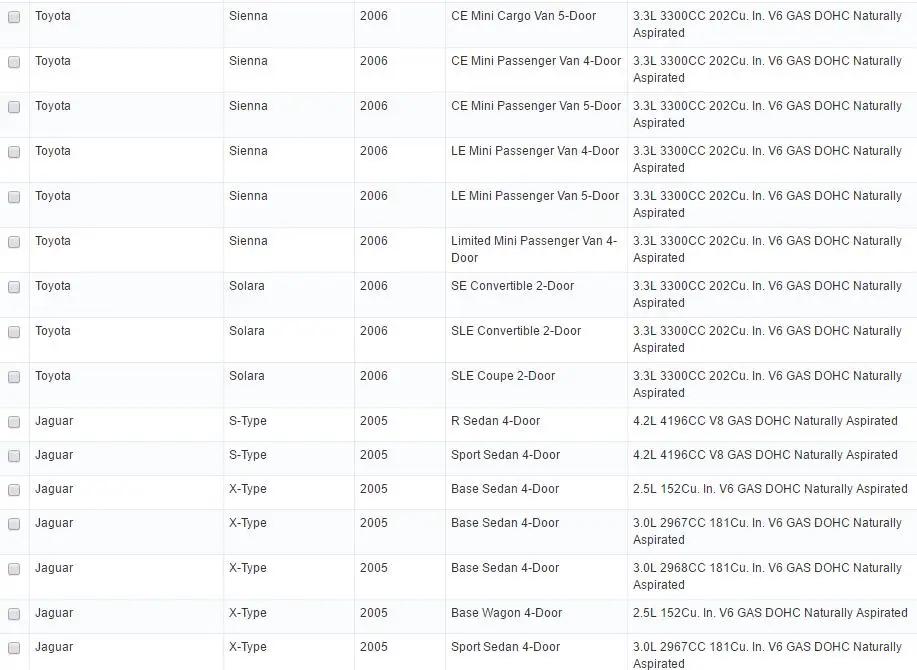Click the "3.0L 2968CC 181Cu. In. V6" engine cell
This screenshot has height=670, width=917.
coord(772,577)
